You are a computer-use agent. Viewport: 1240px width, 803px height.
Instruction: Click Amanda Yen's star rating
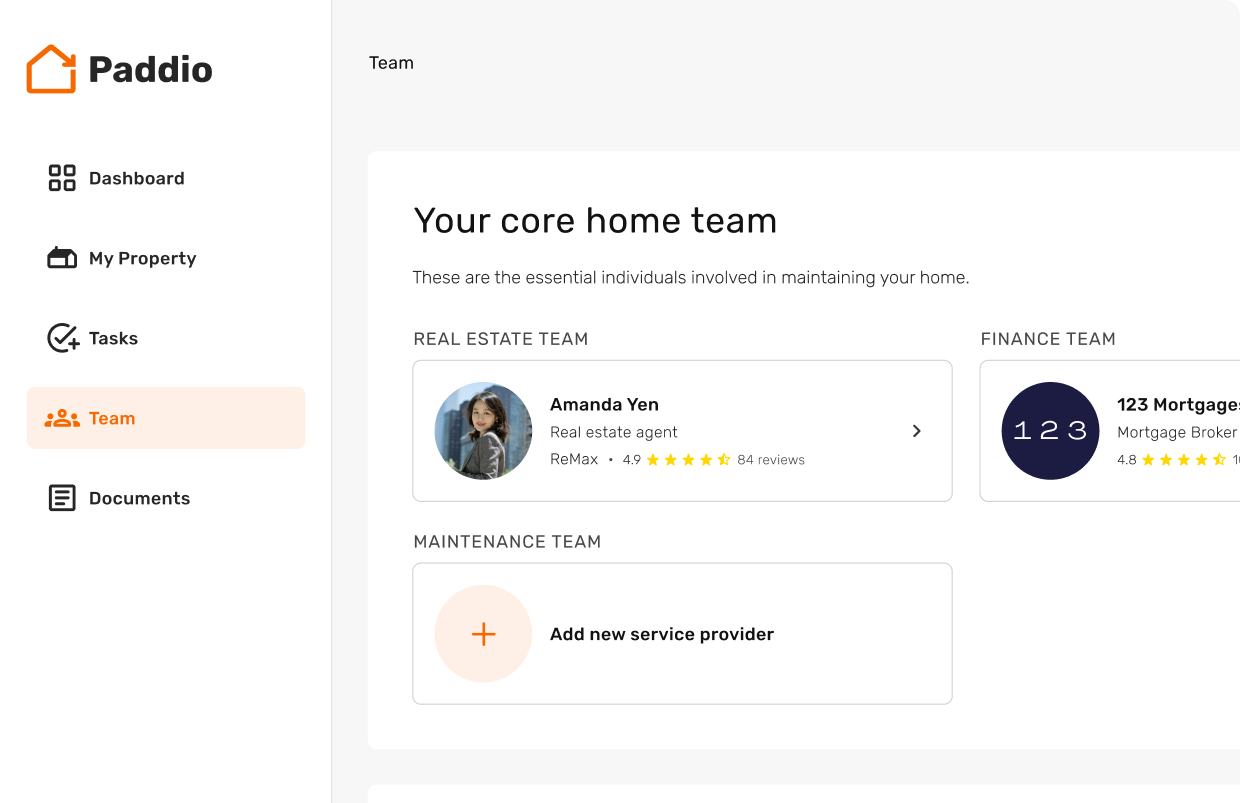(x=688, y=460)
